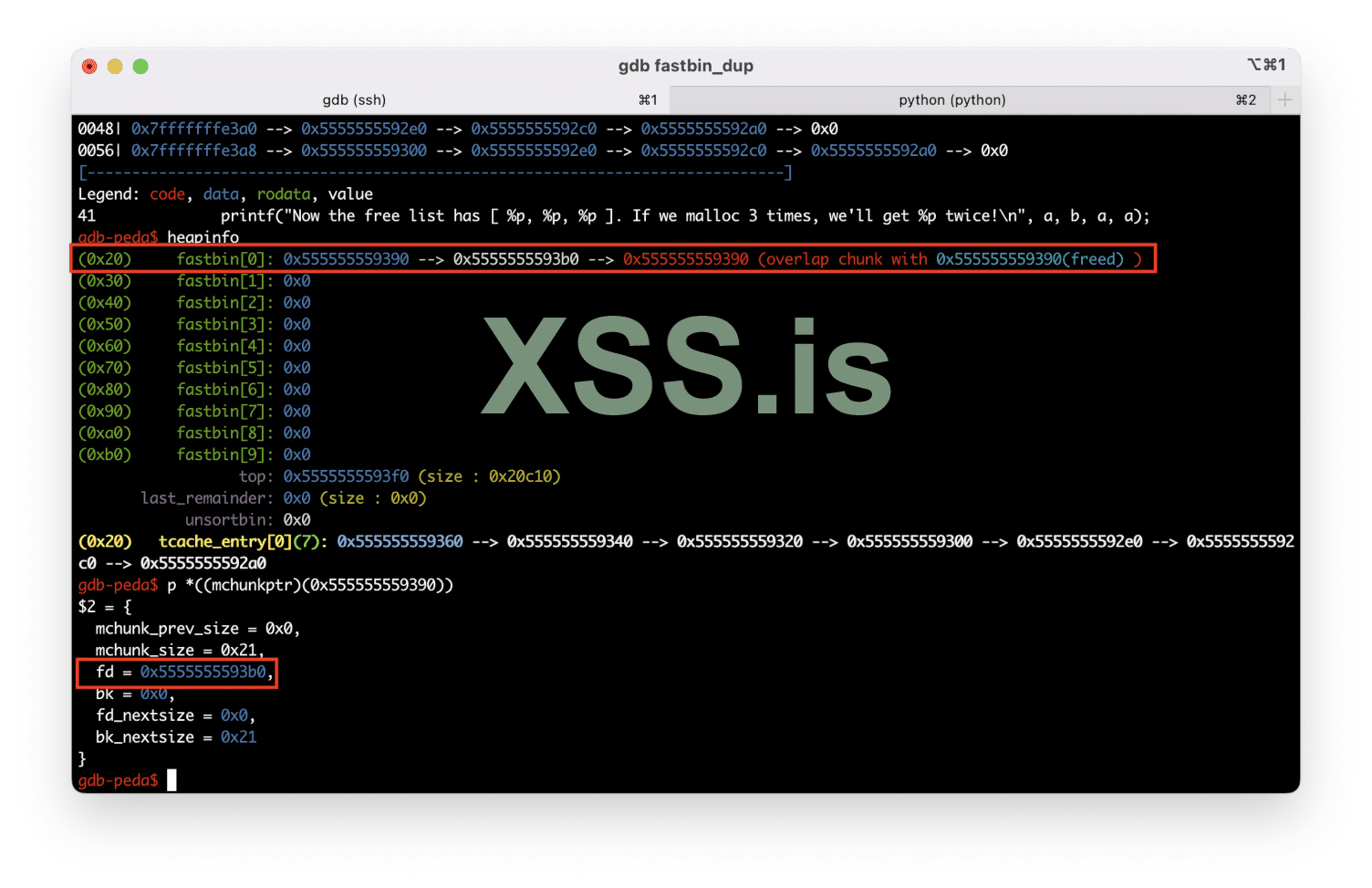Click the 'bk_nextsize' field name
1372x888 pixels.
click(145, 737)
